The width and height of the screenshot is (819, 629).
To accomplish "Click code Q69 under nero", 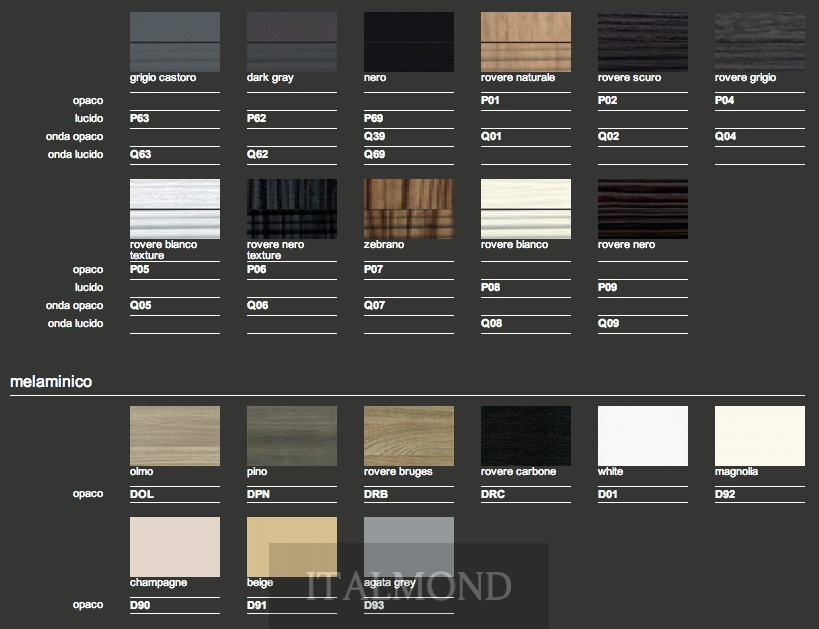I will pos(375,154).
